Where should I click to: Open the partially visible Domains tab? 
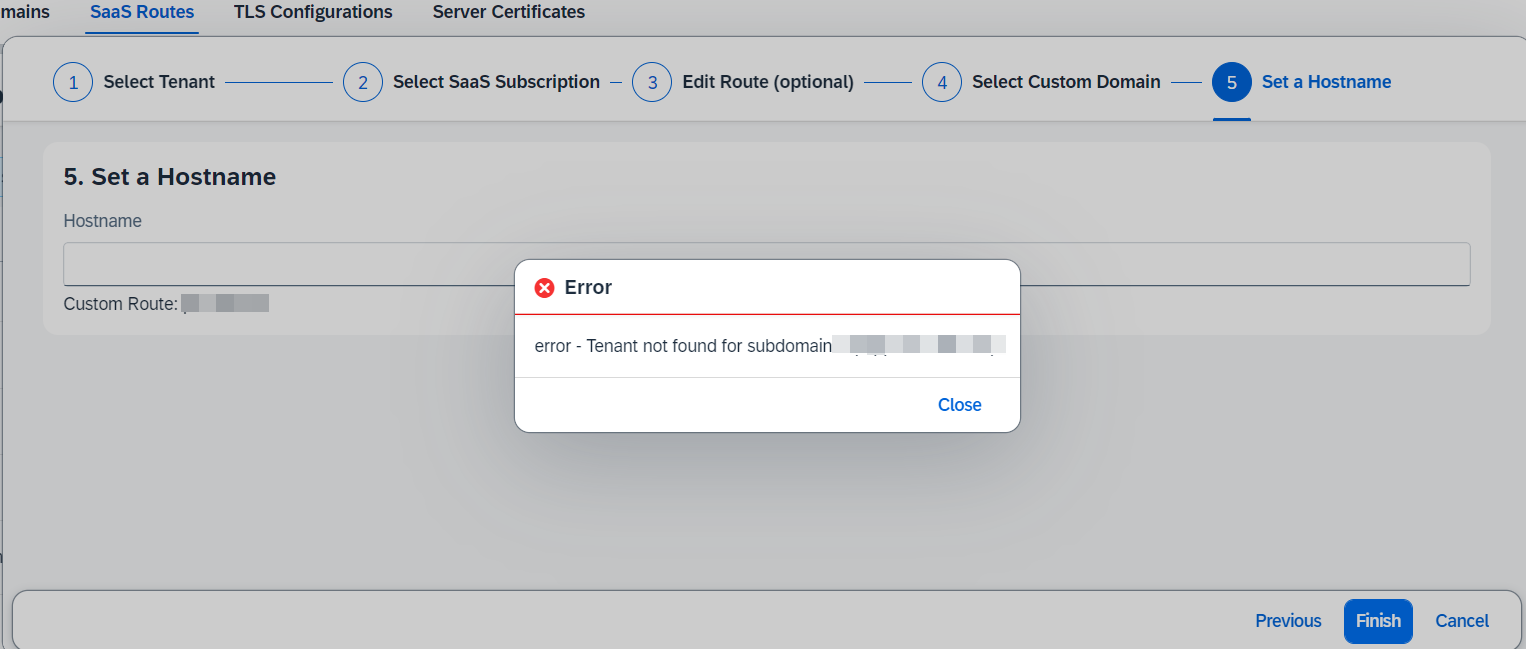(x=24, y=12)
